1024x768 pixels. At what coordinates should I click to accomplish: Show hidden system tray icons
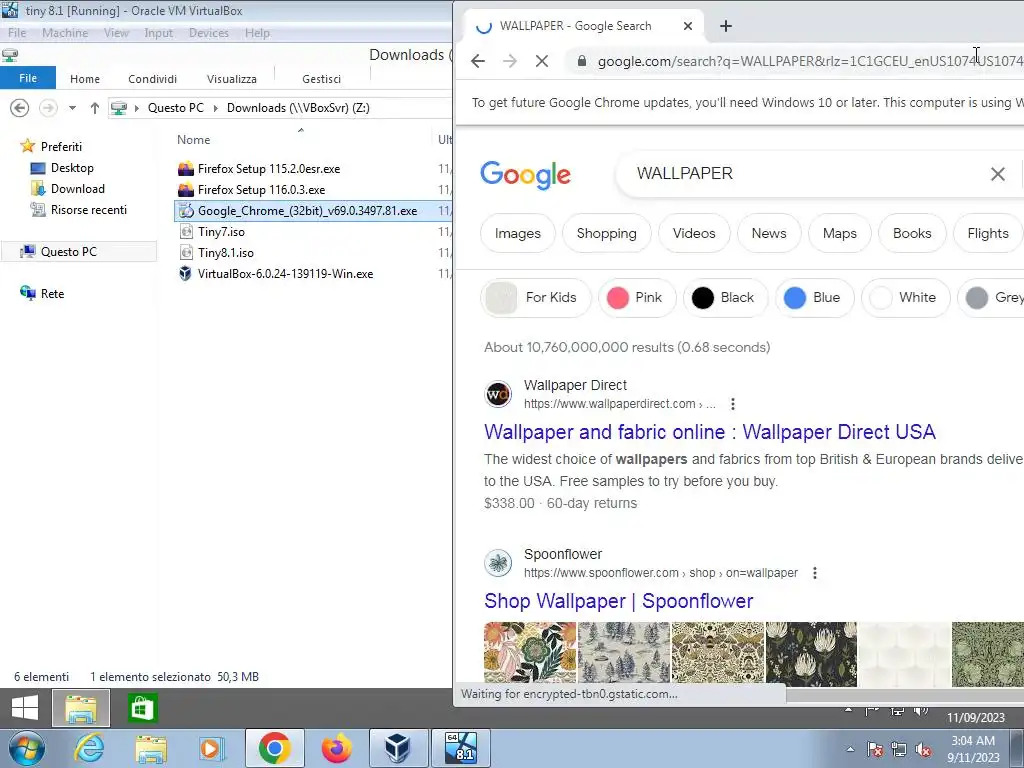(x=850, y=749)
